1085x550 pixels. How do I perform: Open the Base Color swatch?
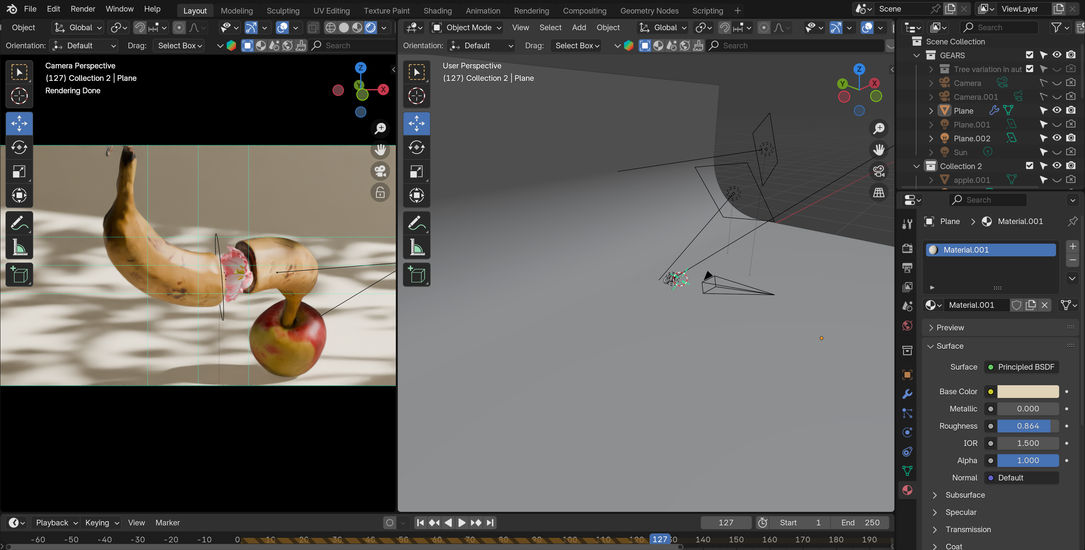point(1027,392)
